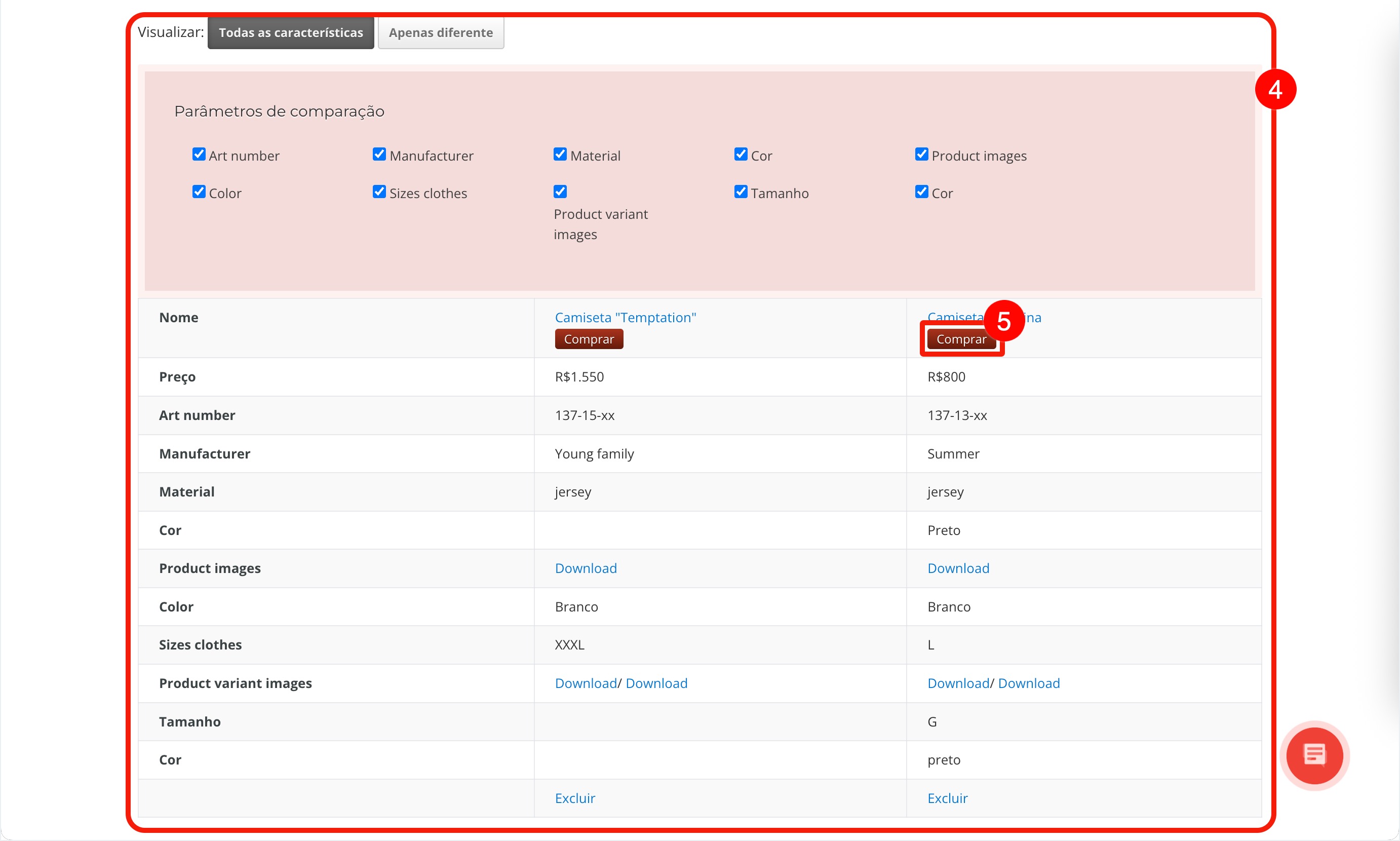Uncheck the Art number checkbox
Screen dimensions: 1400x841
(x=199, y=155)
